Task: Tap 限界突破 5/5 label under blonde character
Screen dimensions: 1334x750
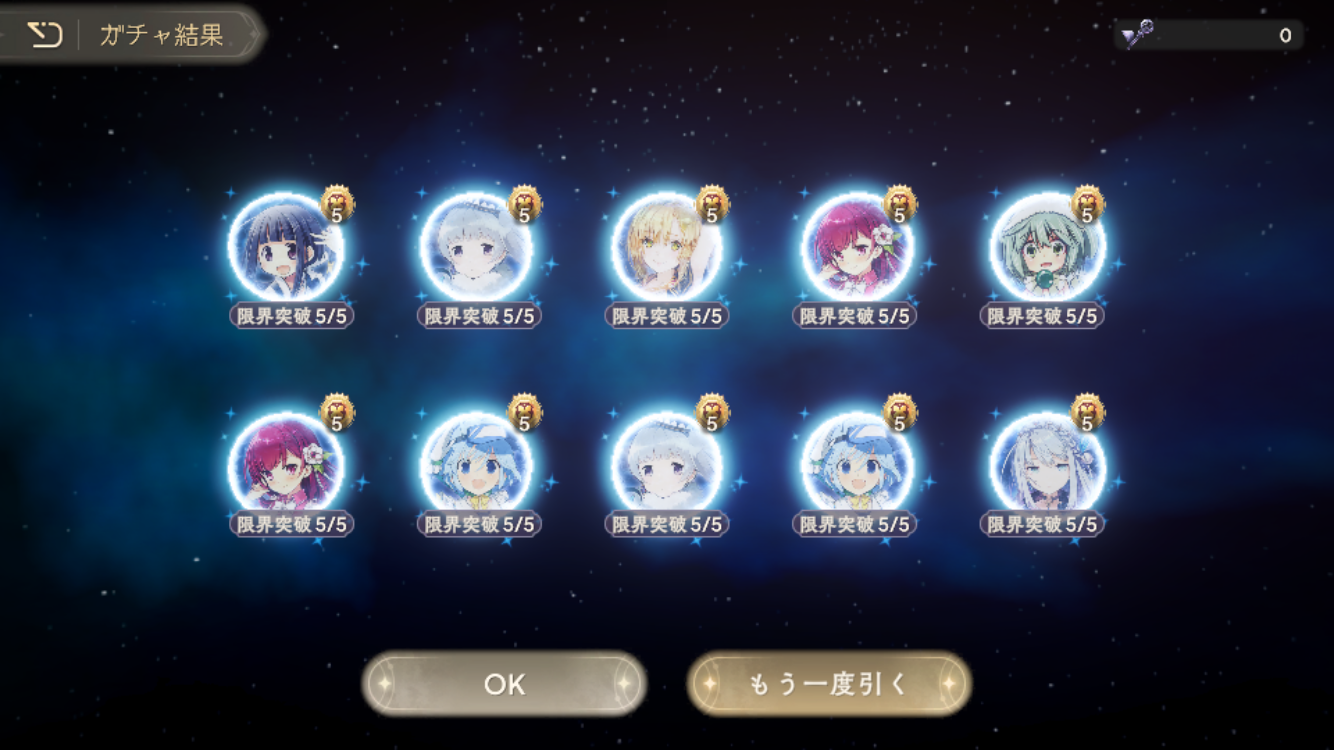Action: point(667,316)
